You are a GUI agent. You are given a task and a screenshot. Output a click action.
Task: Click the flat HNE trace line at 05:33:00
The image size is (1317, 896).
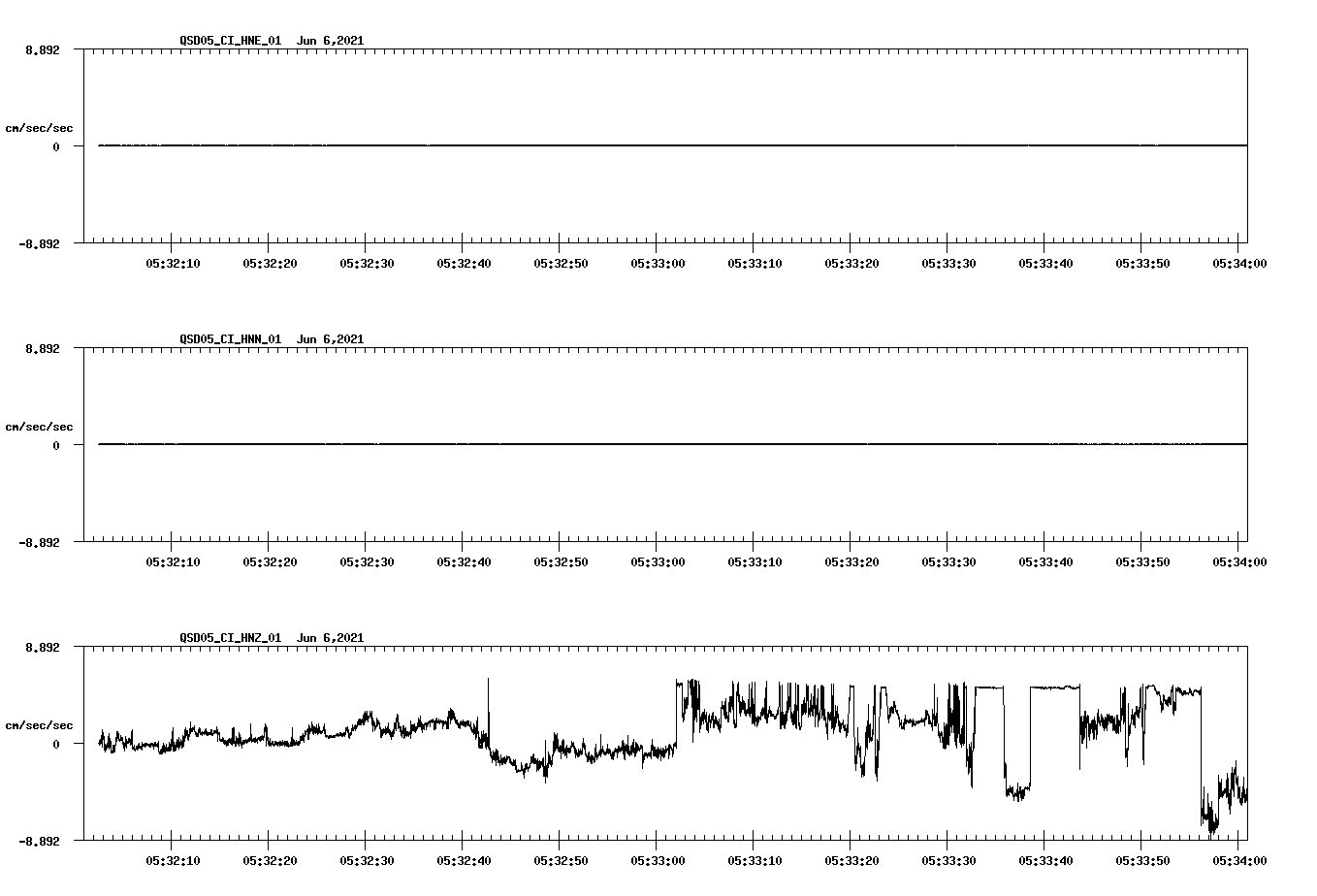click(657, 145)
